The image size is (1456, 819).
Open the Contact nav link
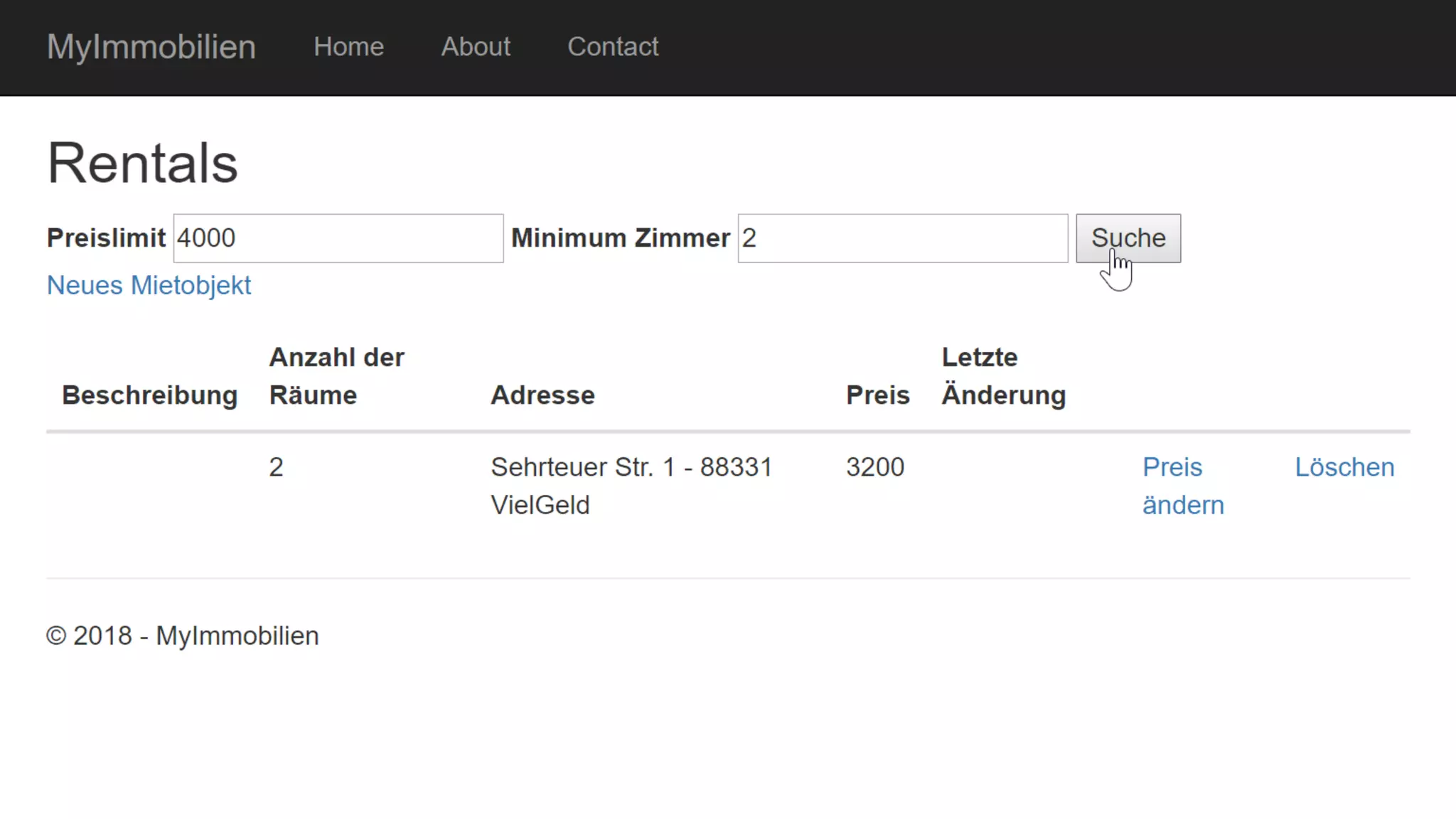coord(612,47)
